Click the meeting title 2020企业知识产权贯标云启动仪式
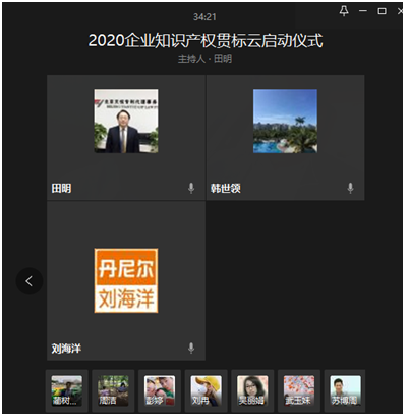Image resolution: width=403 pixels, height=415 pixels. click(x=206, y=41)
